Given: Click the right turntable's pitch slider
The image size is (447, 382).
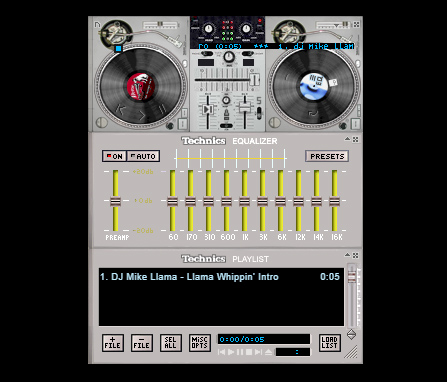Looking at the screenshot, I should [332, 25].
